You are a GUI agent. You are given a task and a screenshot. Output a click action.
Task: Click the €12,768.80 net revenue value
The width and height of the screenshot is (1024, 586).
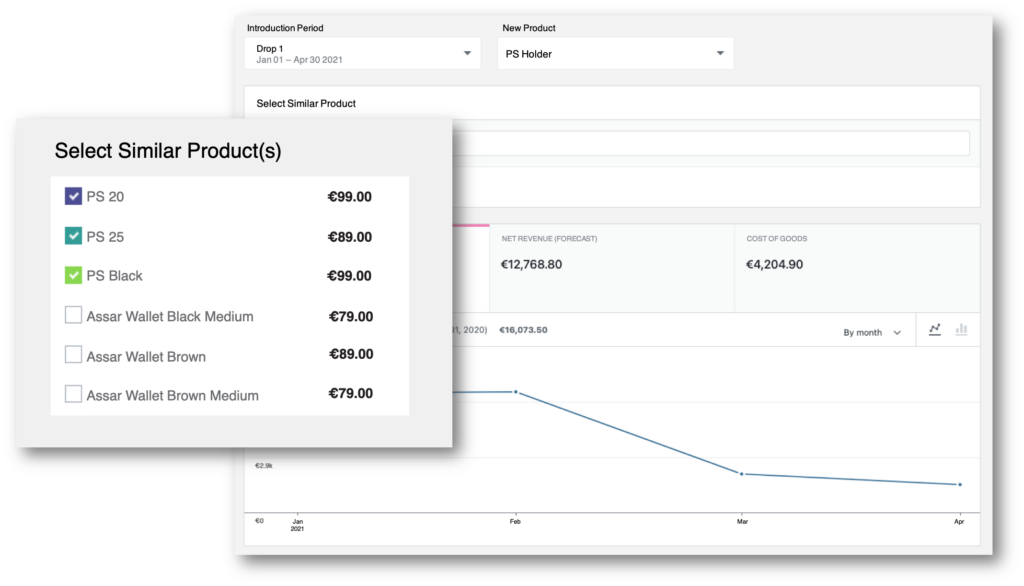(531, 265)
